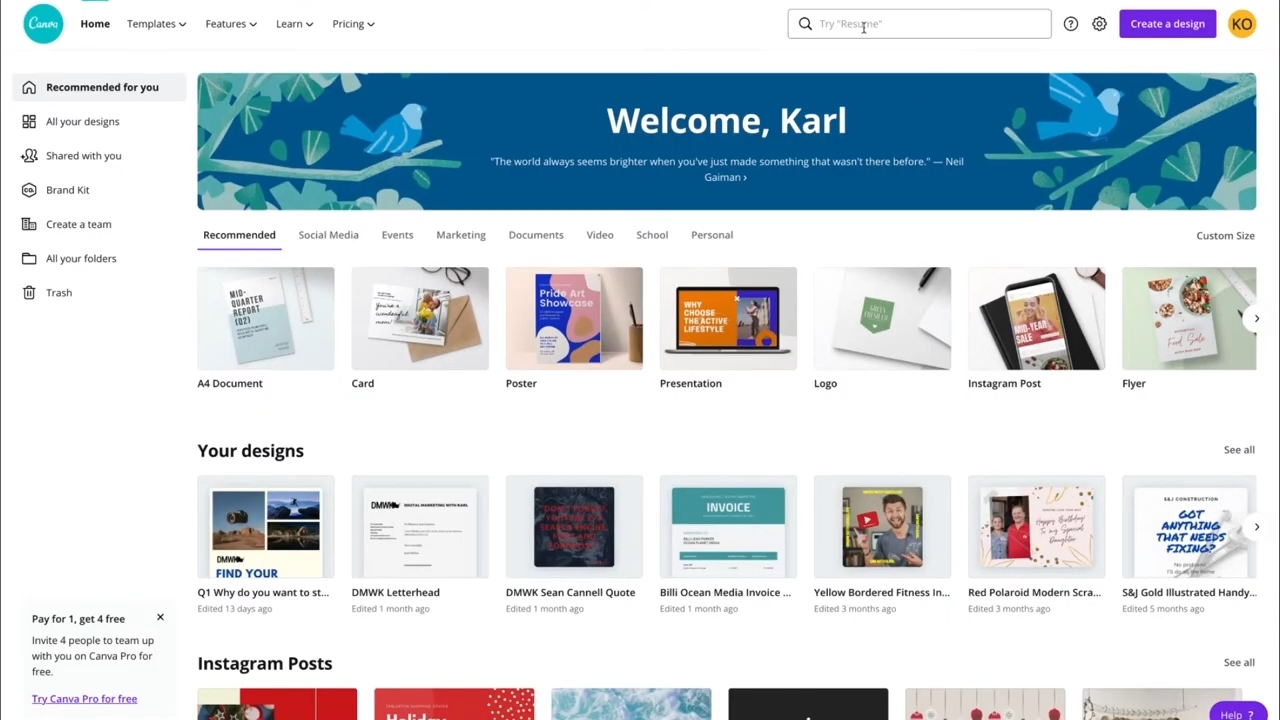The height and width of the screenshot is (720, 1280).
Task: Show more design types with right arrow
Action: [x=1256, y=319]
